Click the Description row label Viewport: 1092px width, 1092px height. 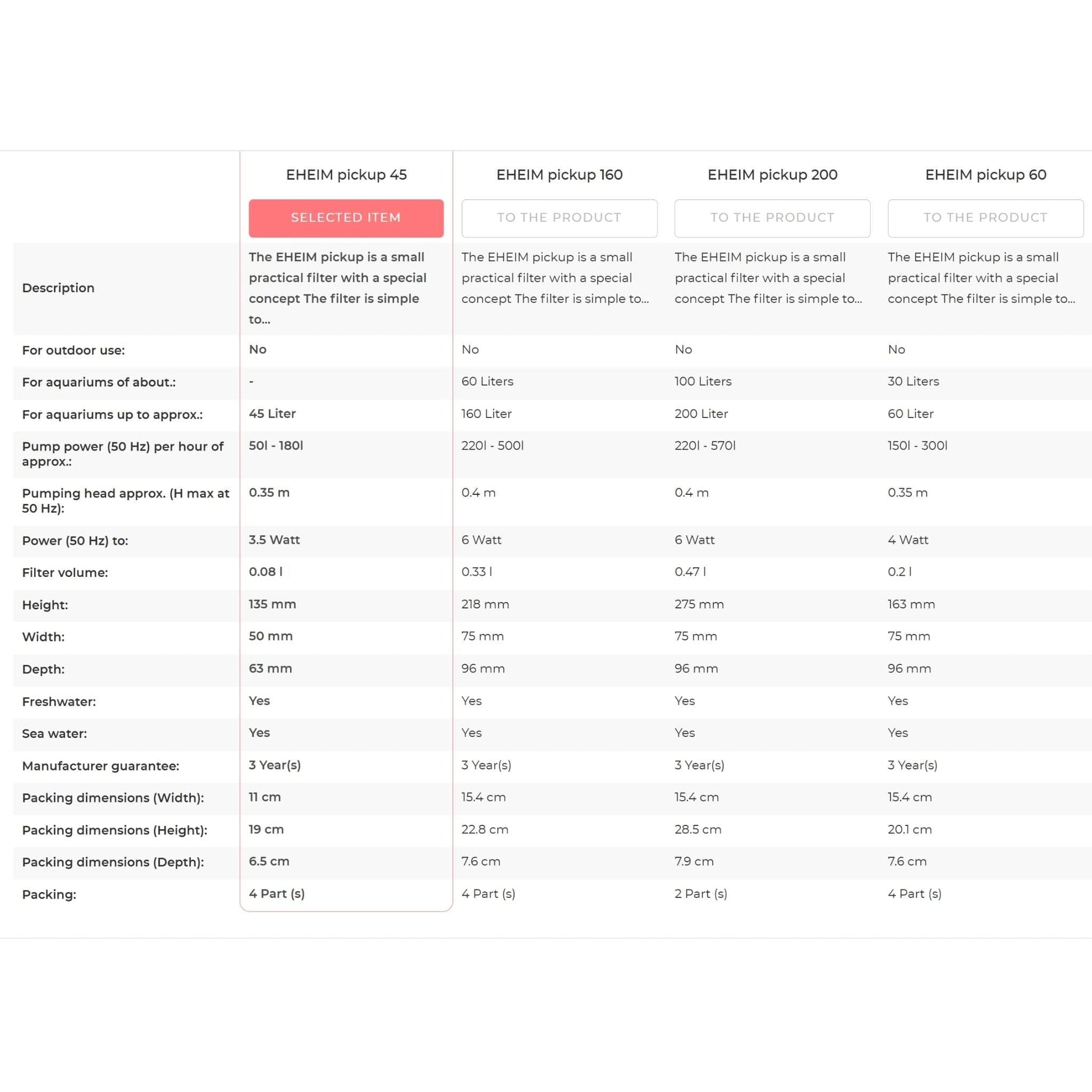(58, 288)
